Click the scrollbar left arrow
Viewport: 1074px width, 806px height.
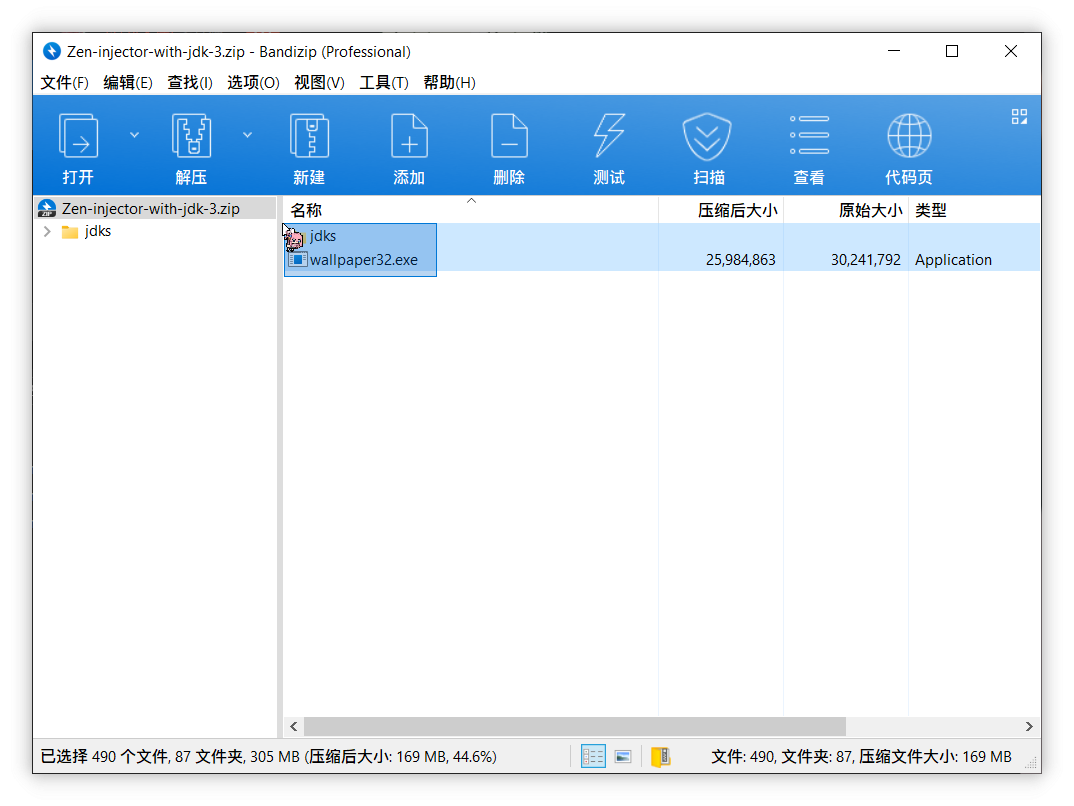(294, 726)
